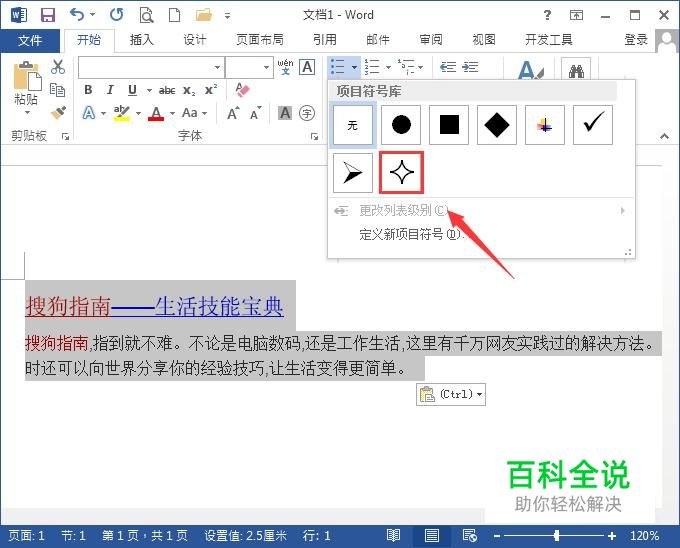Click zoom out minus button
The height and width of the screenshot is (548, 680).
coord(497,536)
